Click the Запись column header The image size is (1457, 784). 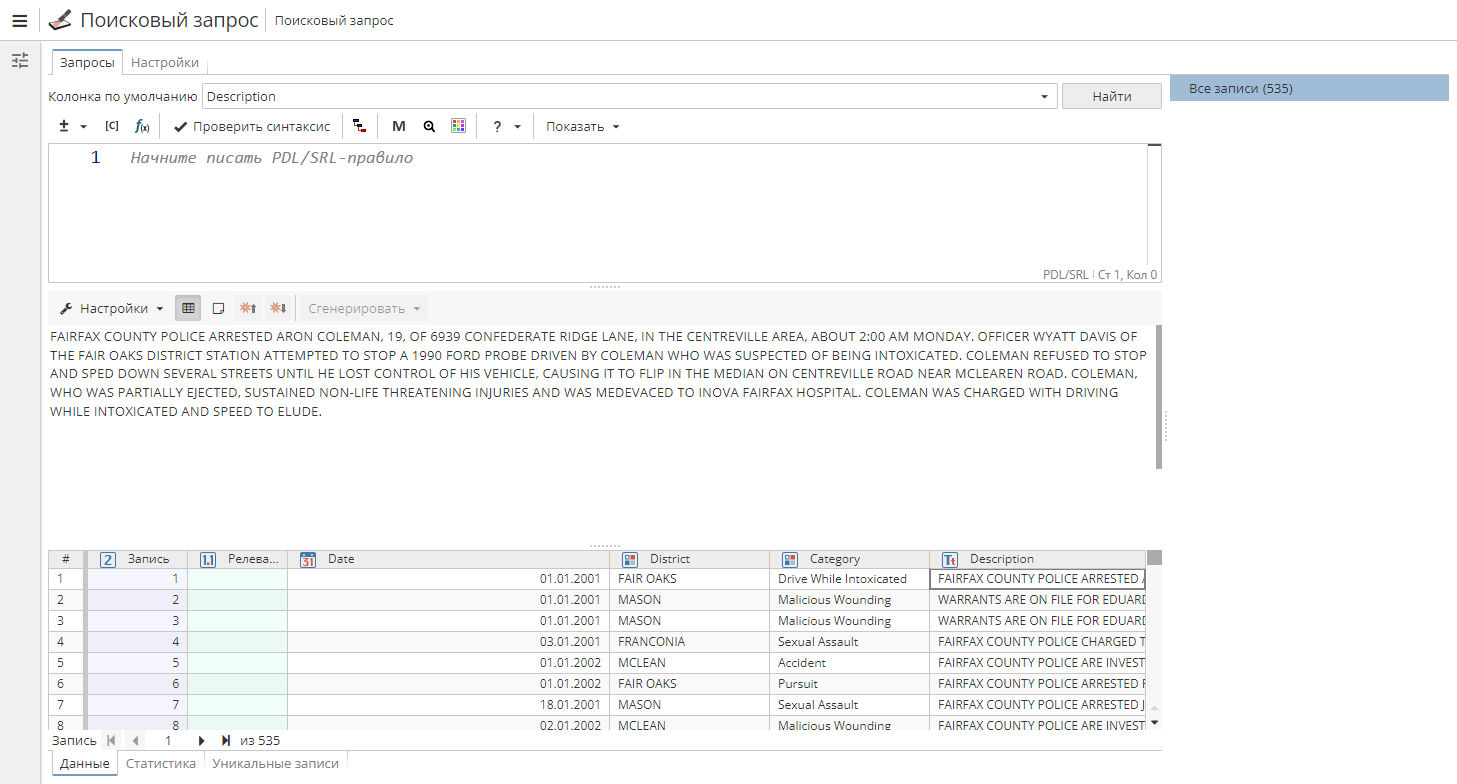(137, 559)
